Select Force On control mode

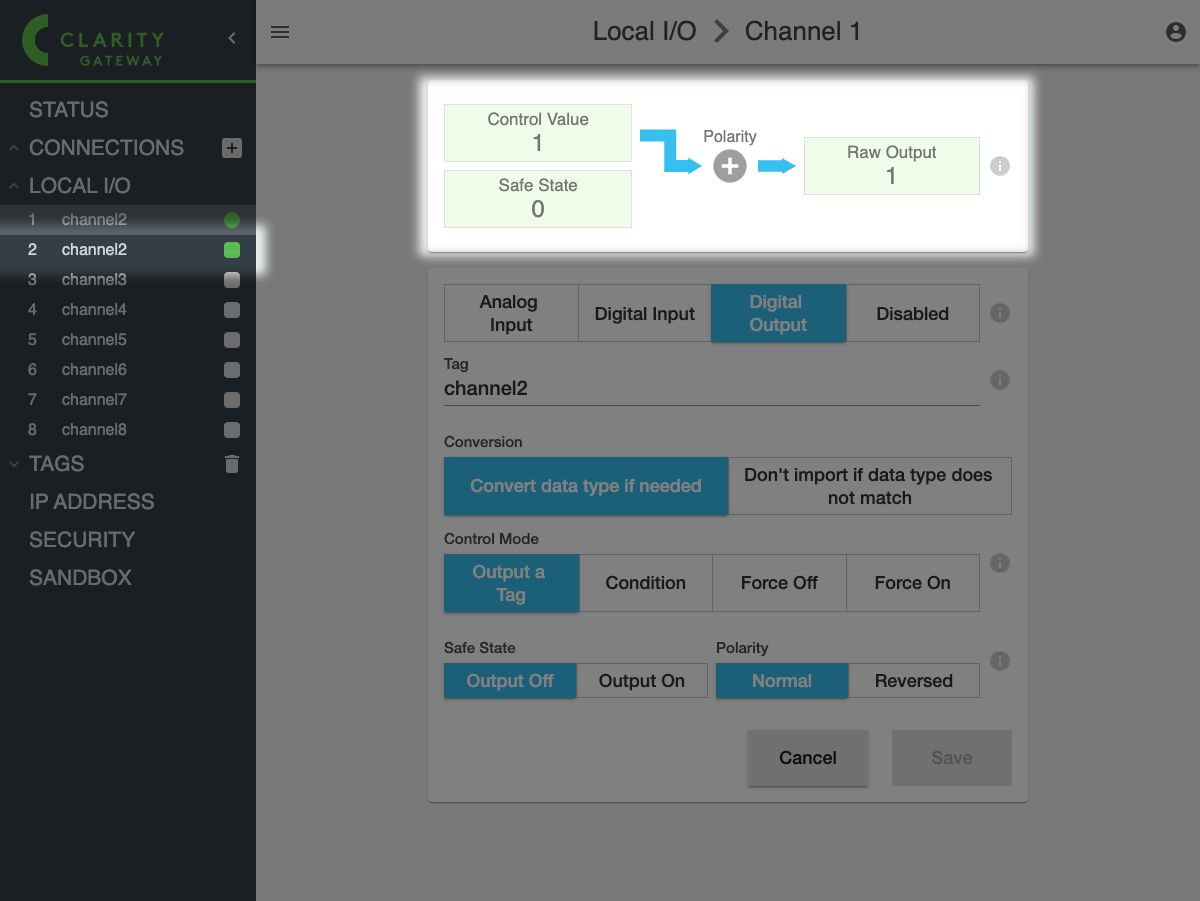click(x=912, y=583)
